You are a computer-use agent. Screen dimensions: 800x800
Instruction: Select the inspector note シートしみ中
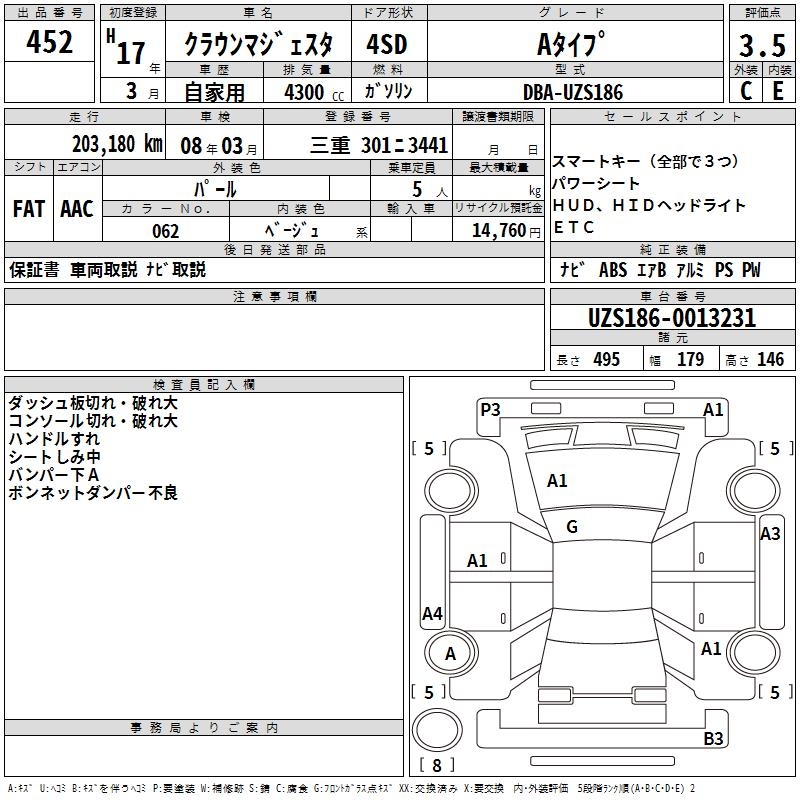tap(54, 457)
